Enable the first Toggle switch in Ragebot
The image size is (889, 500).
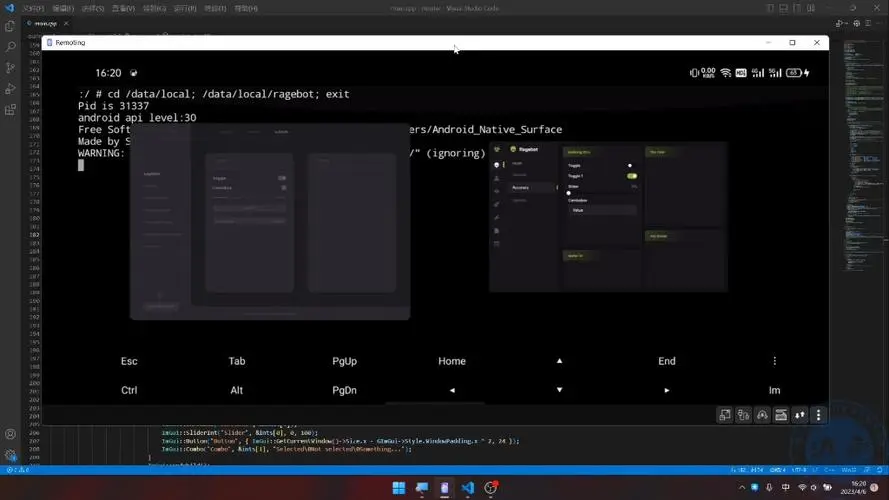pos(630,166)
